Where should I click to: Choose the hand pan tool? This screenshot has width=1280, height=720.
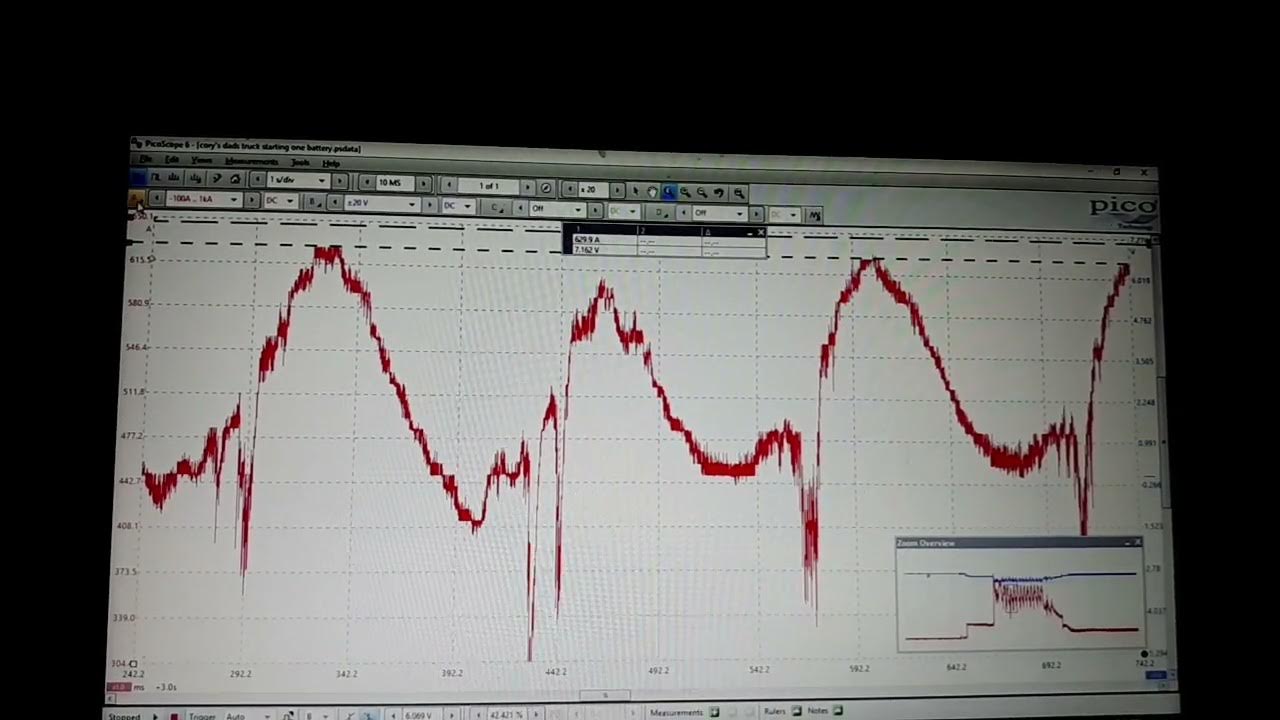652,191
